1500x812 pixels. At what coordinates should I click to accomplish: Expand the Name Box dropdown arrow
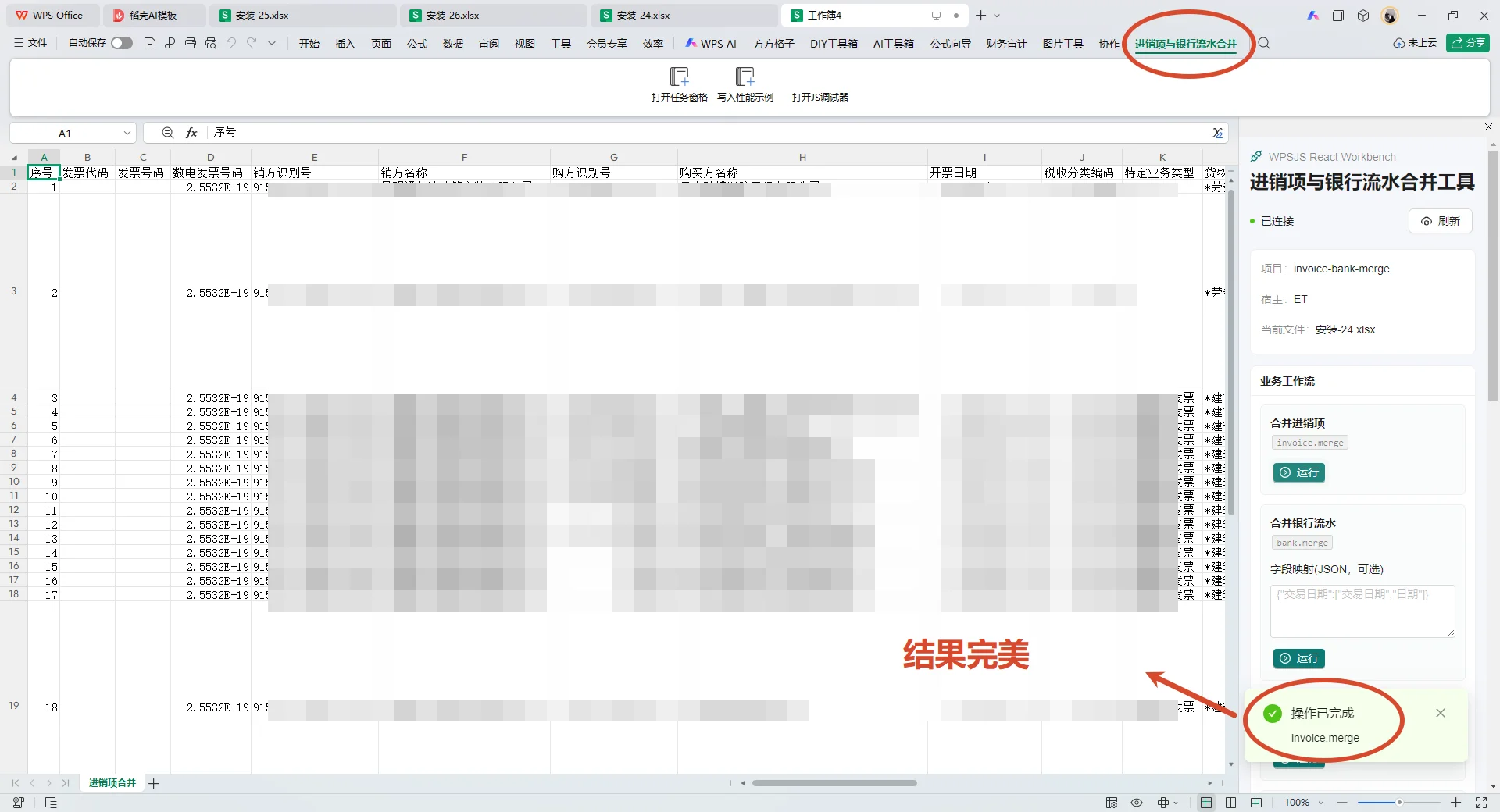(x=127, y=134)
